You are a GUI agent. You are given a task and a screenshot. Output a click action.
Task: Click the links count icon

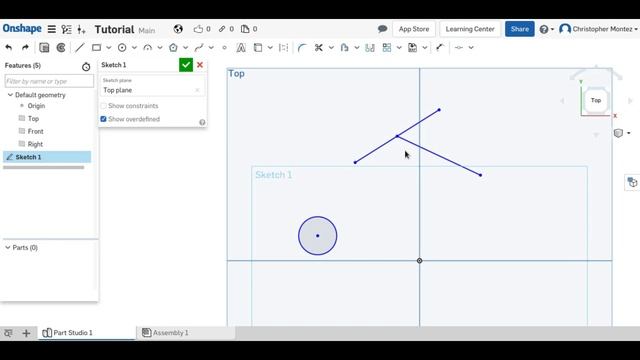[222, 29]
